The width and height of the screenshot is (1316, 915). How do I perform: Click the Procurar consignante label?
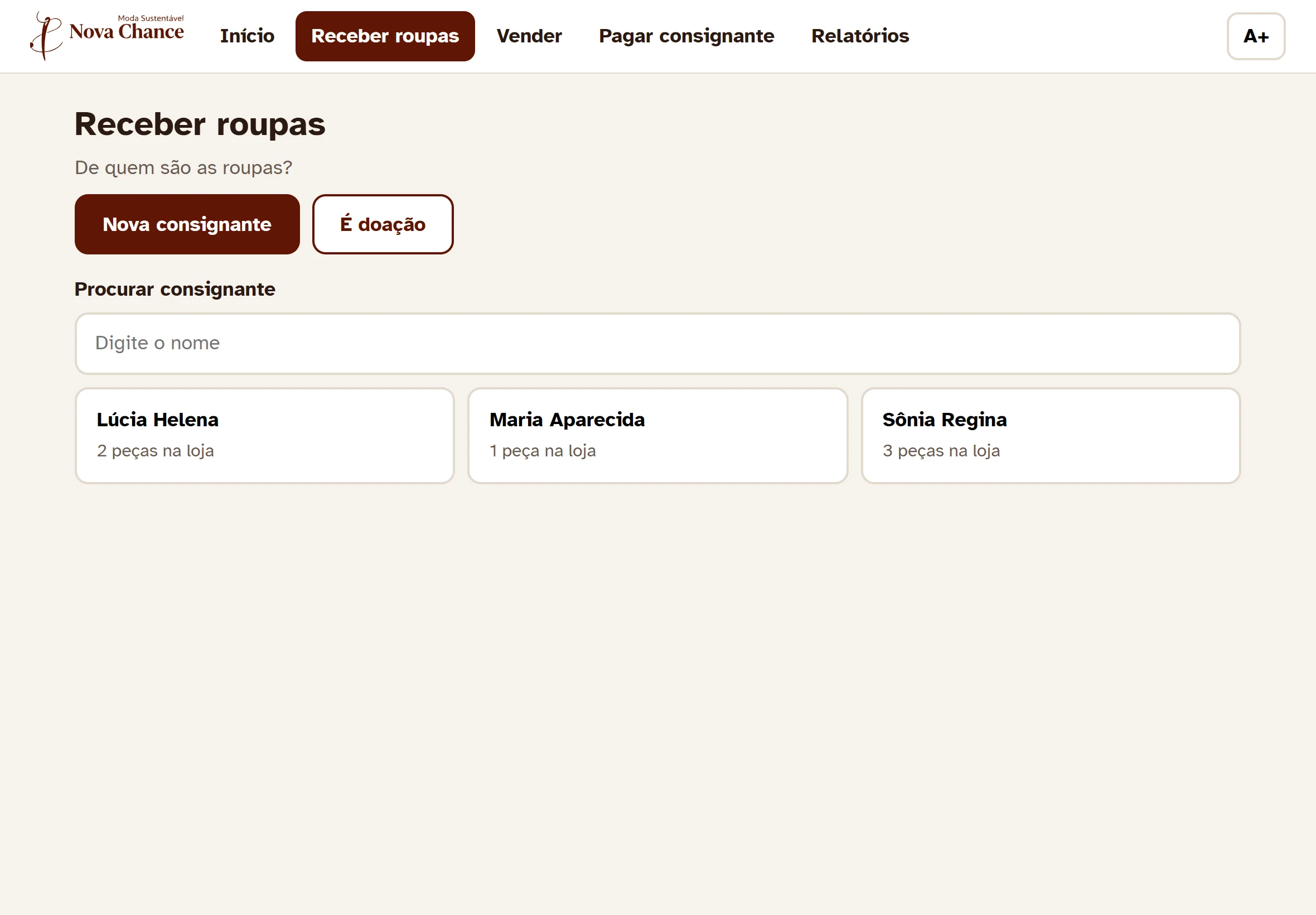[175, 289]
